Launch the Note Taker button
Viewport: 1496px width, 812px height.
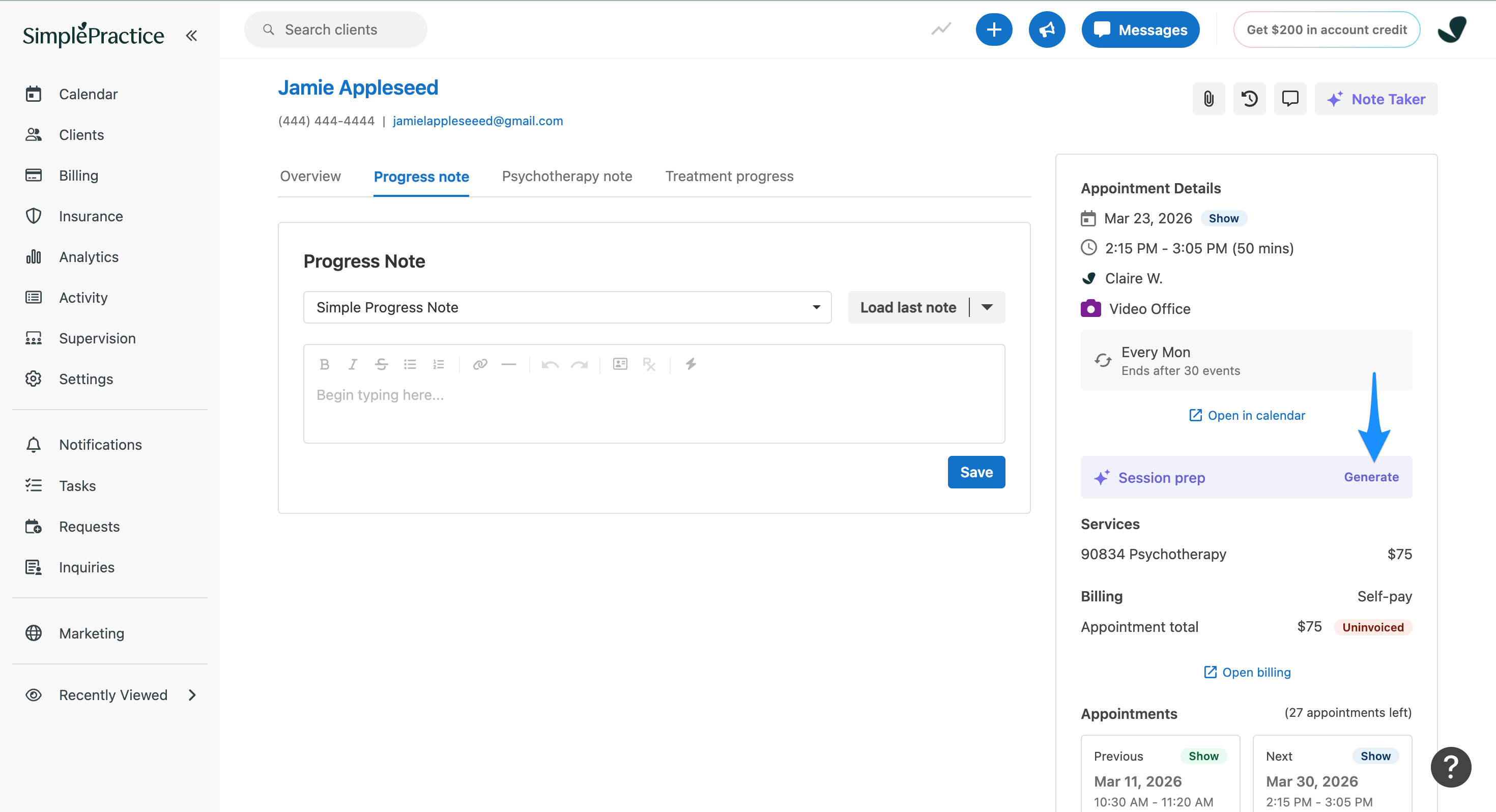coord(1376,99)
